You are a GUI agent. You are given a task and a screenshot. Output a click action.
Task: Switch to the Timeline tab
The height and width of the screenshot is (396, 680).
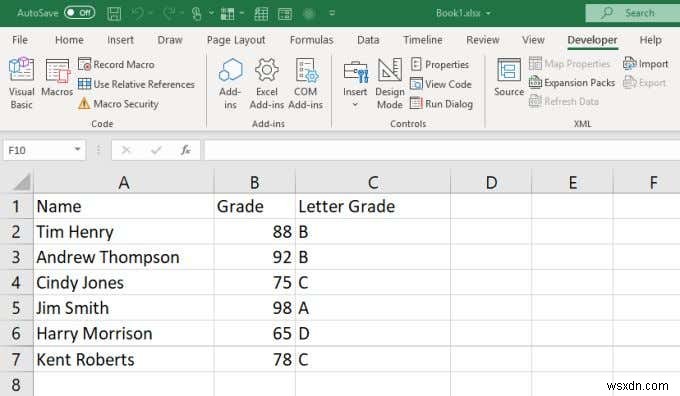point(423,40)
